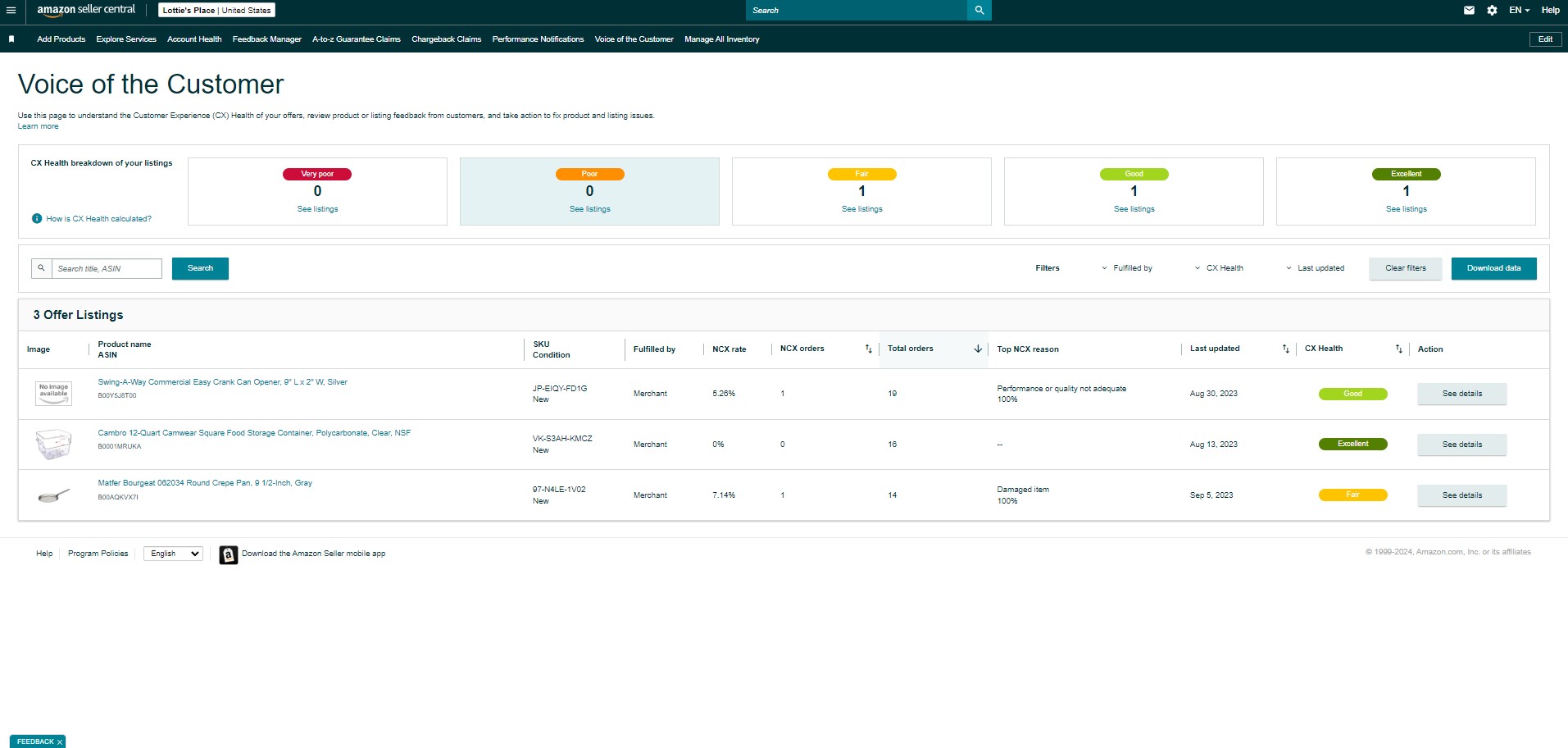Image resolution: width=1568 pixels, height=748 pixels.
Task: Open the Matfer crepe pan thumbnail
Action: click(x=54, y=495)
